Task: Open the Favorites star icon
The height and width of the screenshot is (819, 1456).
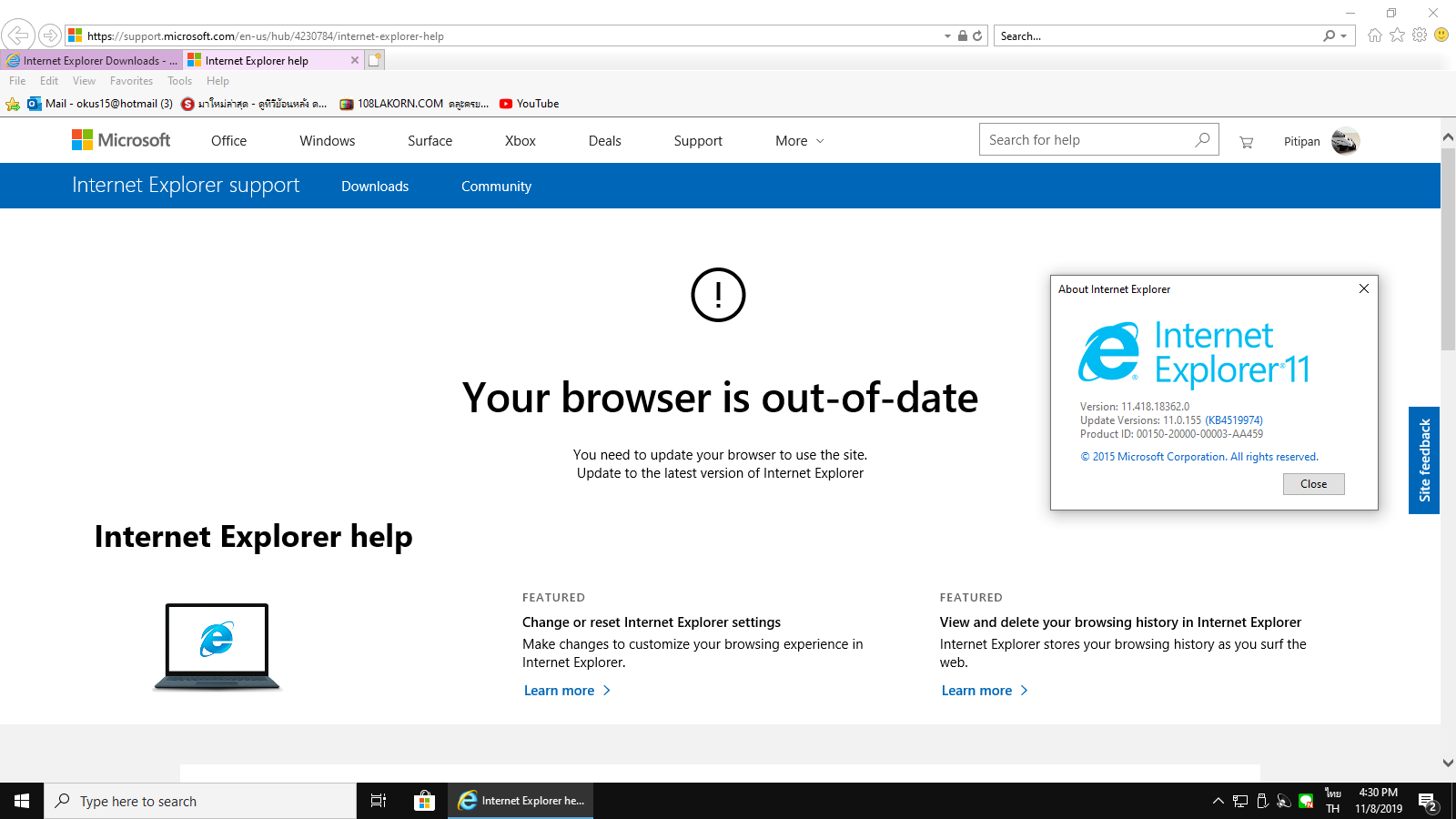Action: 1398,35
